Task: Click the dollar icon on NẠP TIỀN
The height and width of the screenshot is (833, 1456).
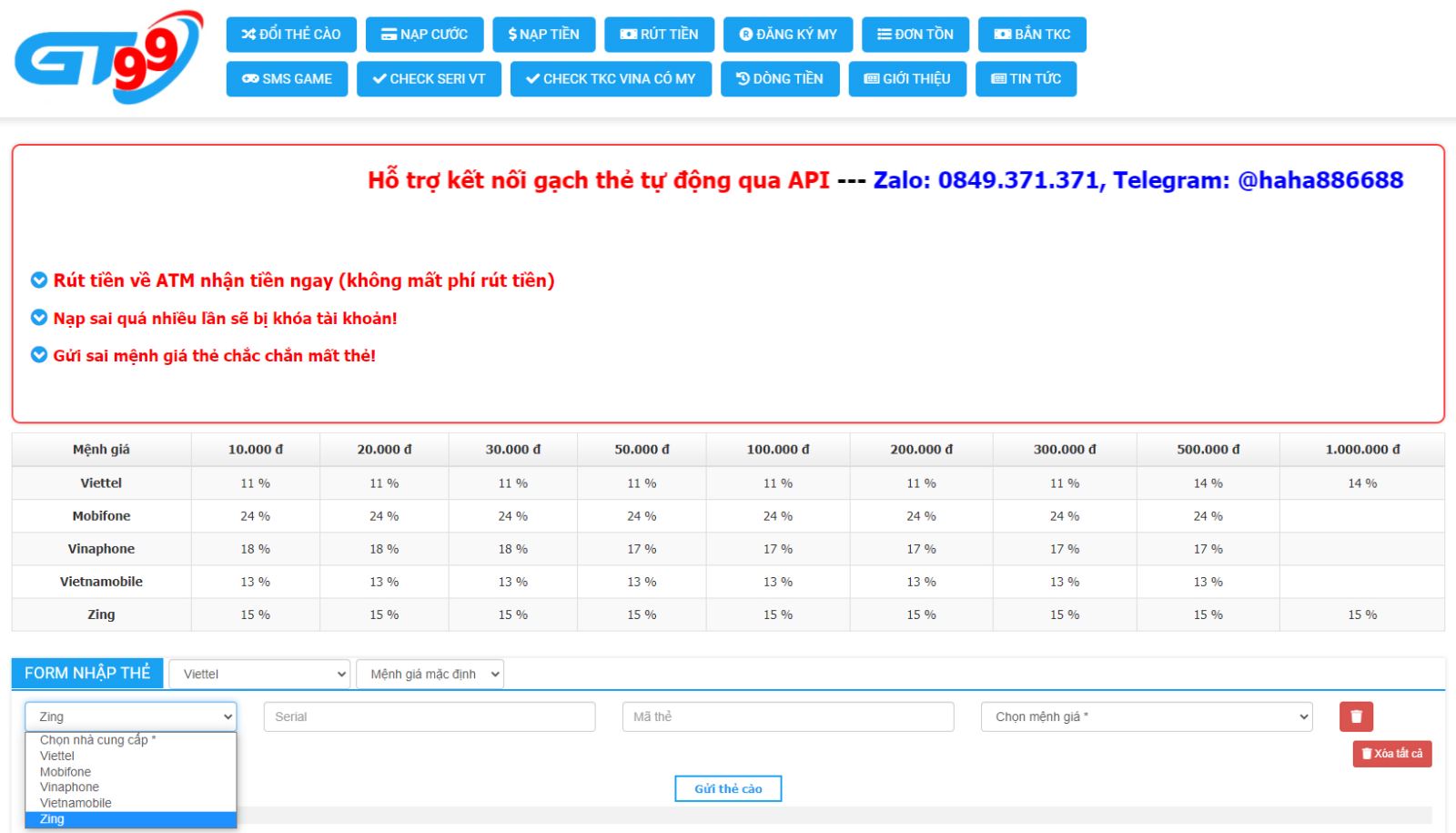Action: 512,35
